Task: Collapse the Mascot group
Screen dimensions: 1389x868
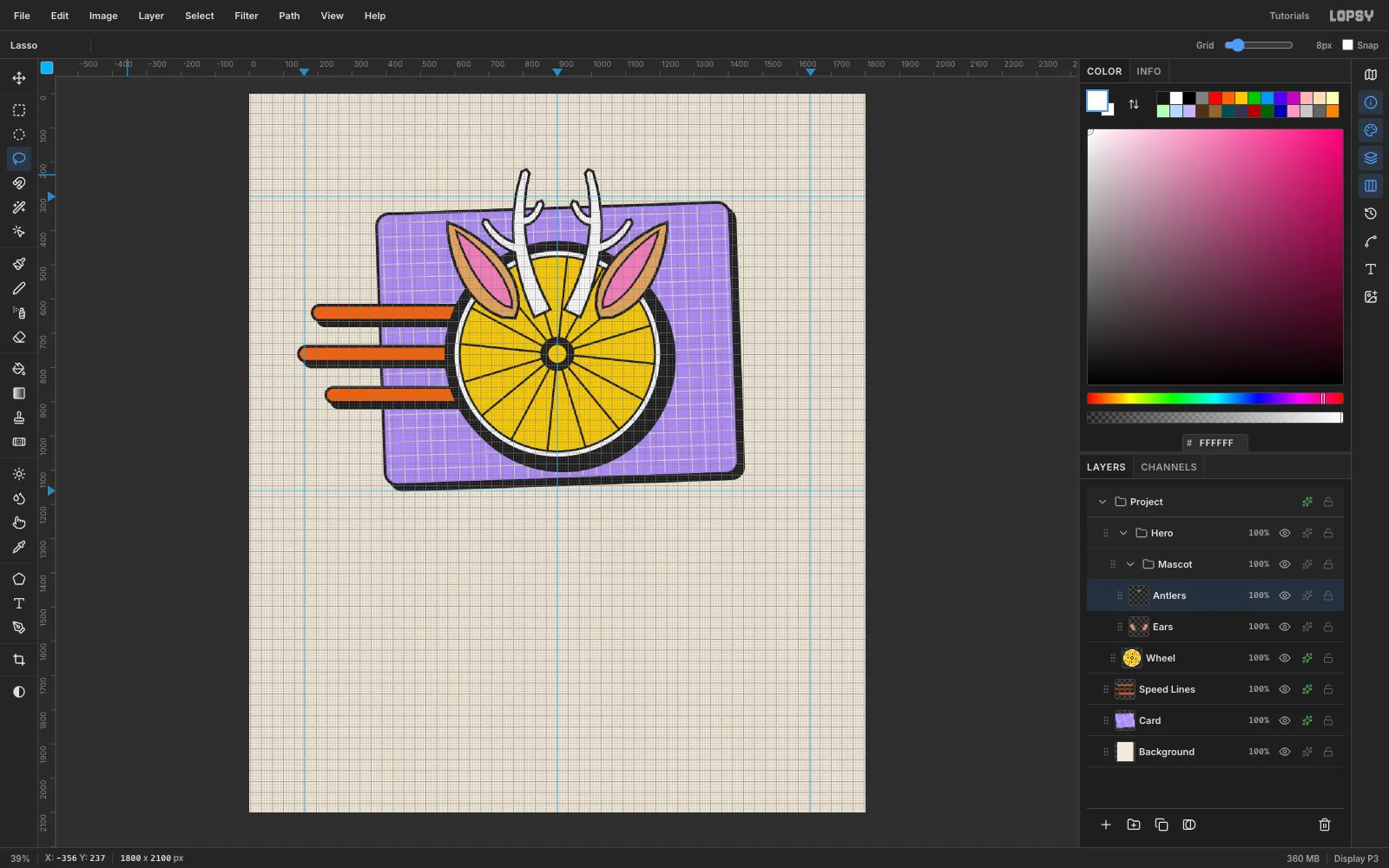Action: click(x=1130, y=564)
